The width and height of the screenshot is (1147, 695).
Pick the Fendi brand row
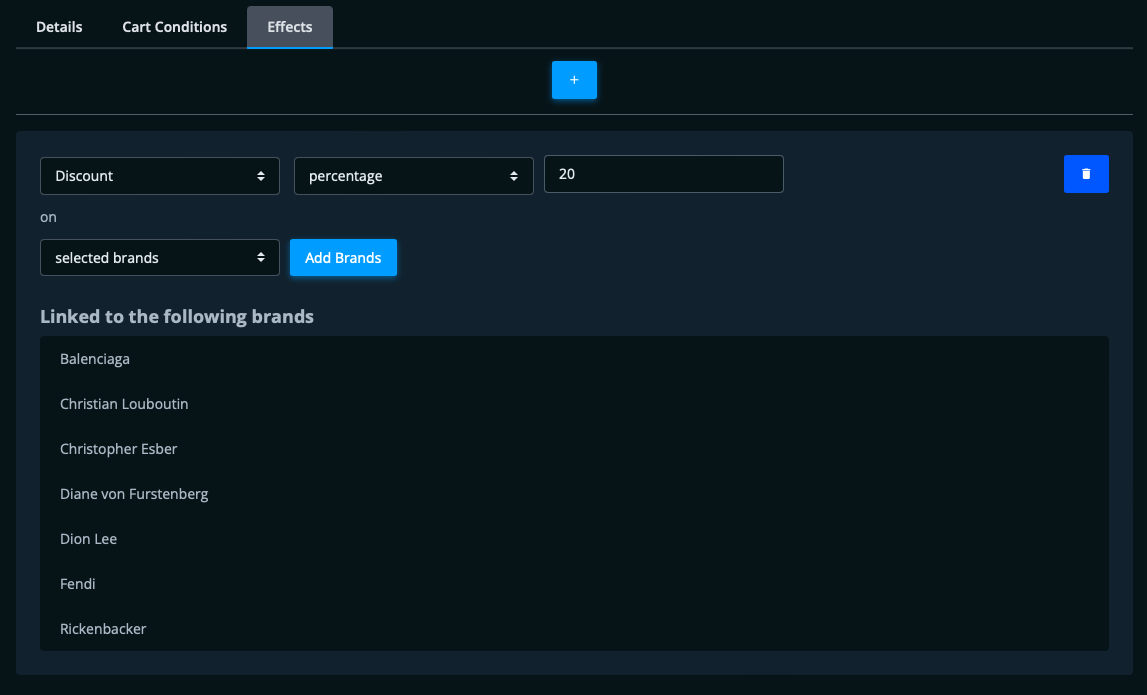78,584
